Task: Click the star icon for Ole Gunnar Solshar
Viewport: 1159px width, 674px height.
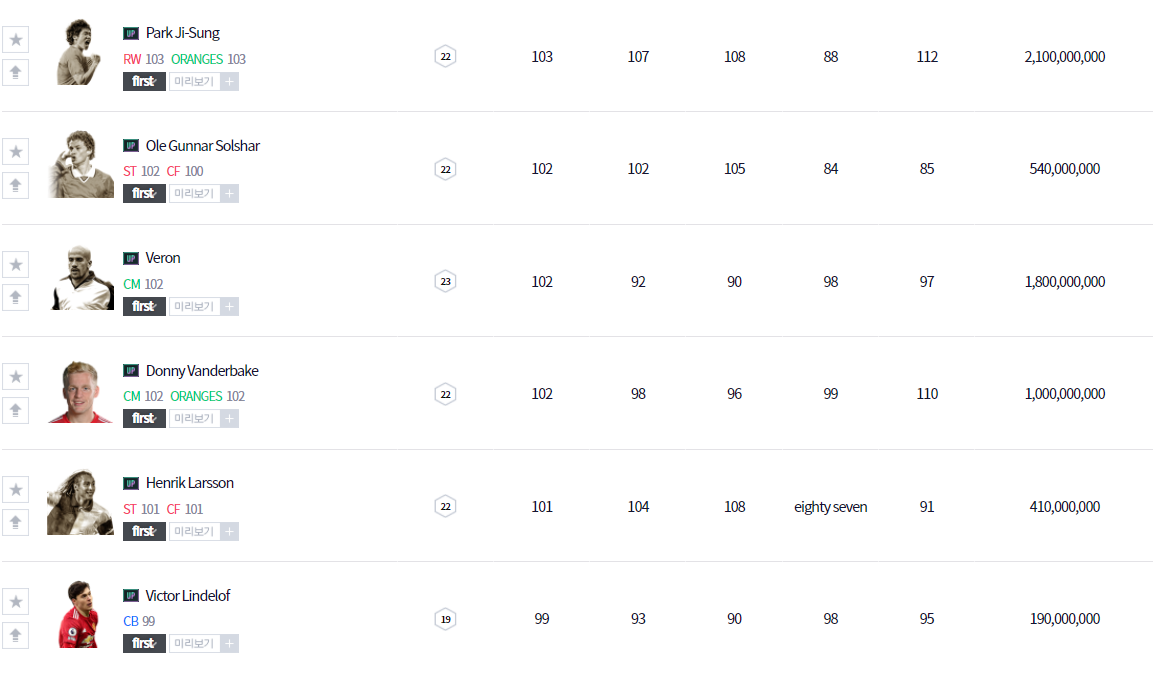Action: [16, 152]
